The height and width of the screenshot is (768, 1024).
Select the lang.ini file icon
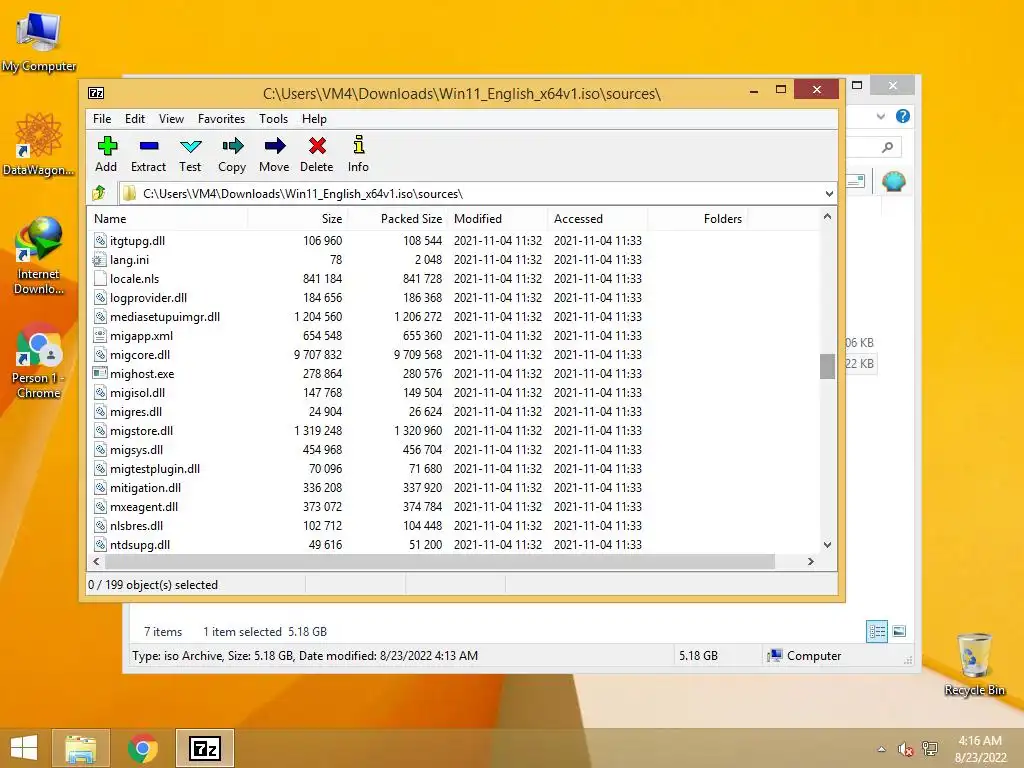tap(100, 260)
